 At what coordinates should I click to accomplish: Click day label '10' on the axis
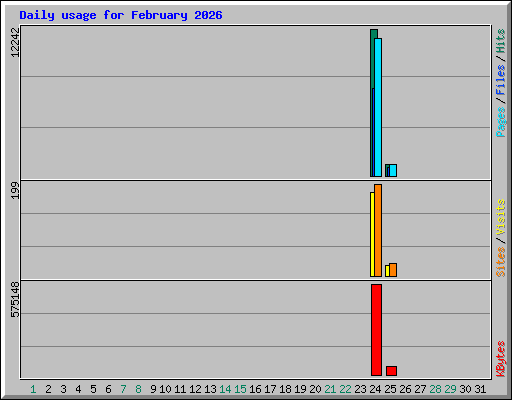click(x=165, y=389)
